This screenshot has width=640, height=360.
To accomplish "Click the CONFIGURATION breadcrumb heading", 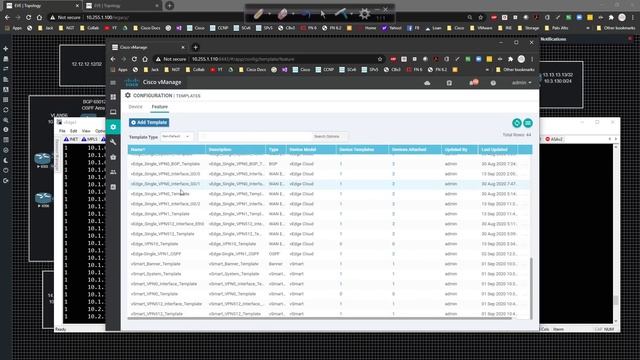I will click(x=153, y=95).
